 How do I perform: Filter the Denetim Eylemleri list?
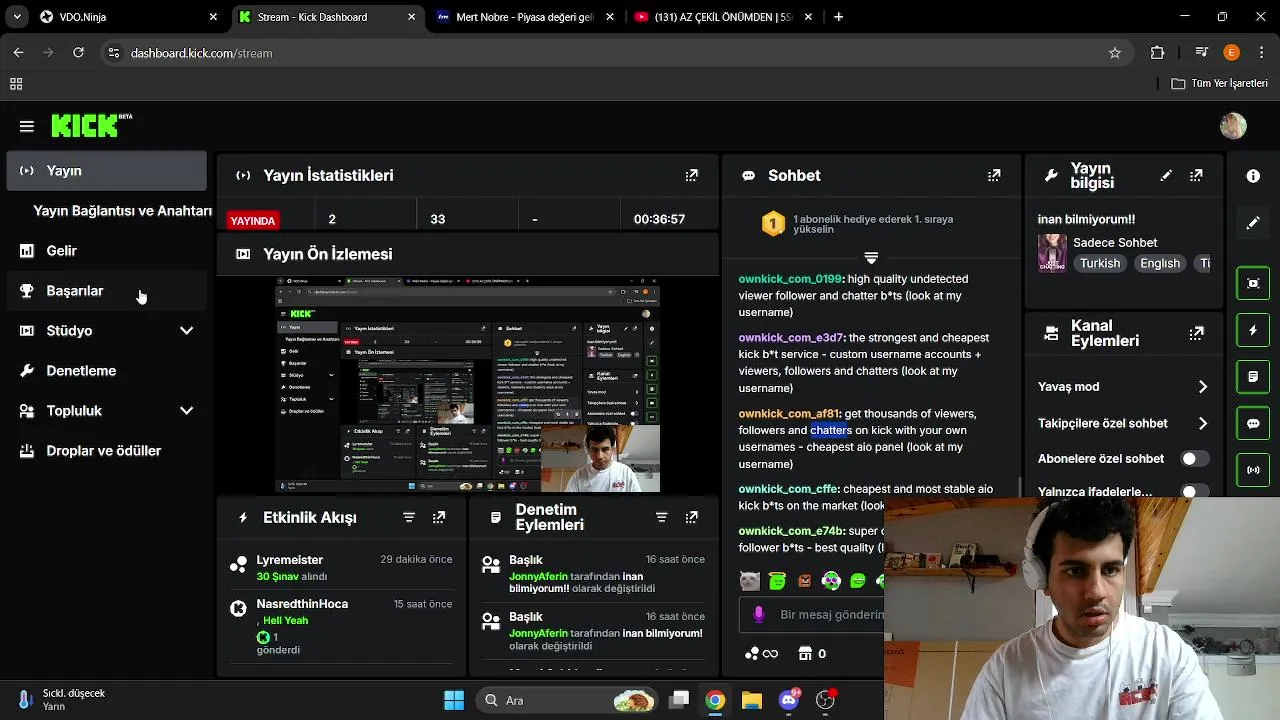(x=661, y=517)
